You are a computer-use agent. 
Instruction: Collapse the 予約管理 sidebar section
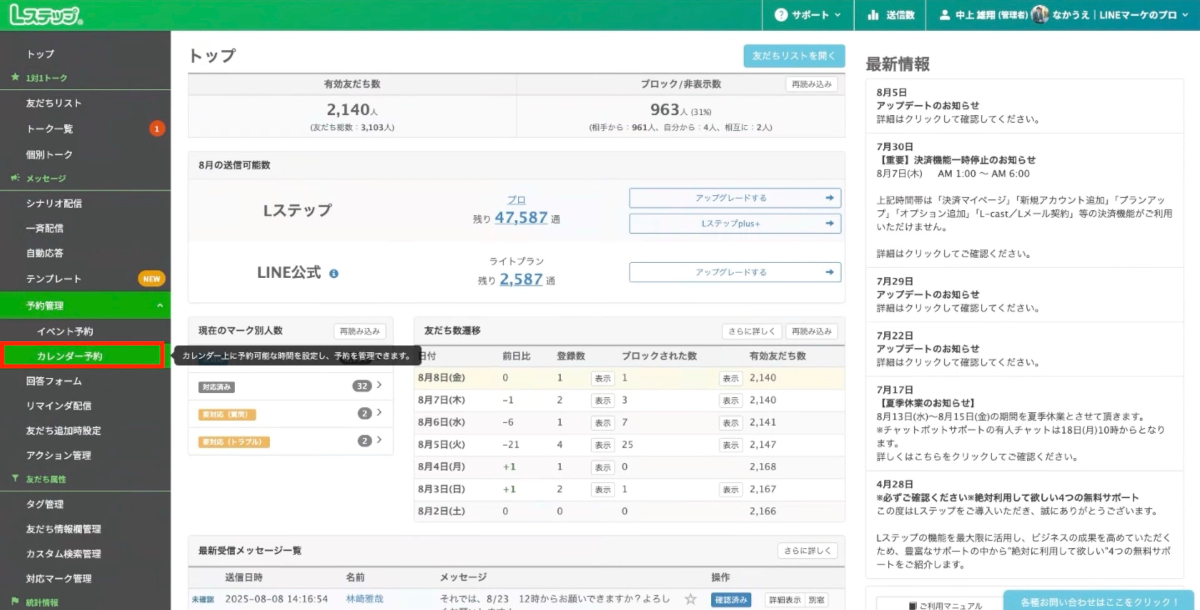click(x=160, y=305)
